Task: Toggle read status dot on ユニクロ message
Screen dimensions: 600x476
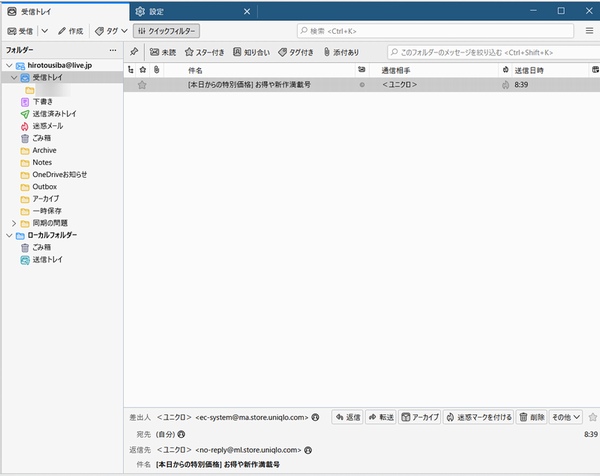Action: click(362, 85)
